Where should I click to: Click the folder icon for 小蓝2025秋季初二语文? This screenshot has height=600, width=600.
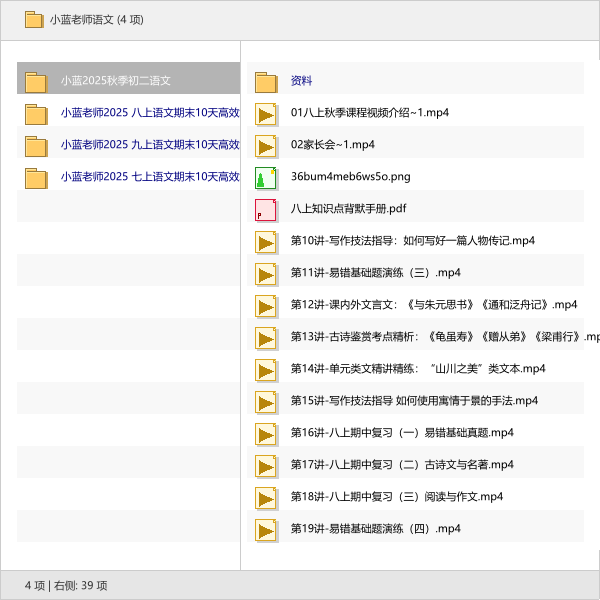pos(36,82)
